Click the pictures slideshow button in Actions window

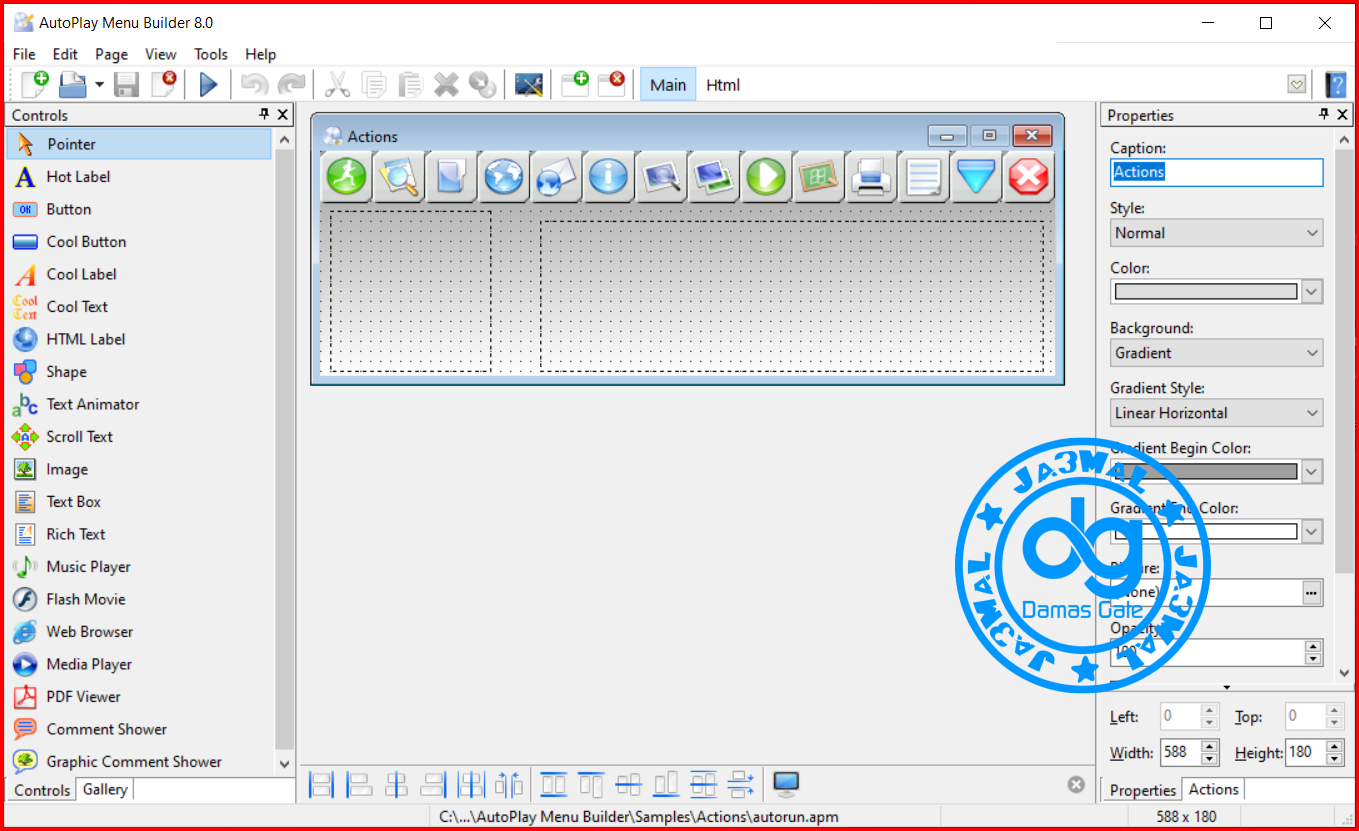713,177
